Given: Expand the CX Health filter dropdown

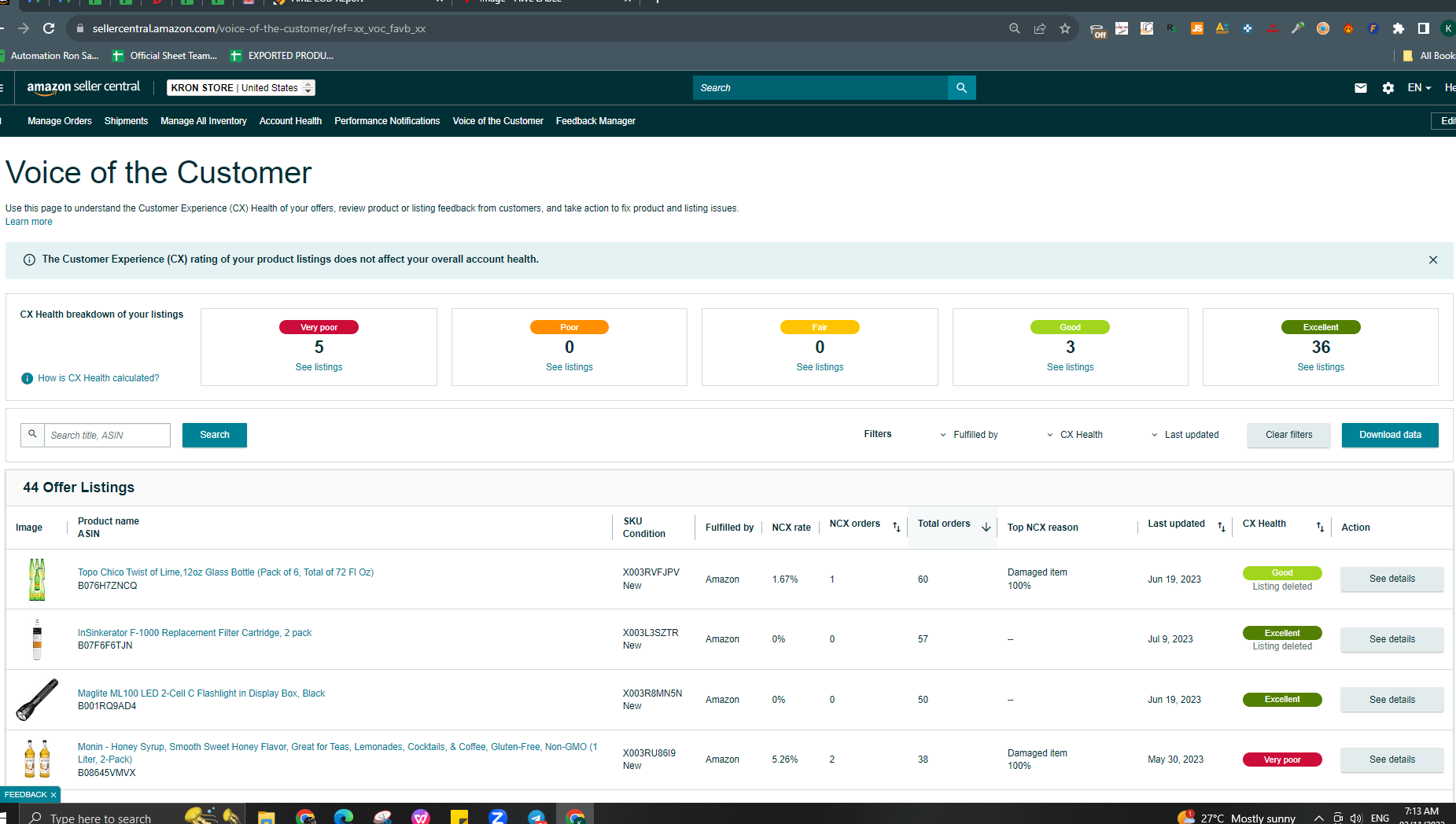Looking at the screenshot, I should [x=1074, y=435].
